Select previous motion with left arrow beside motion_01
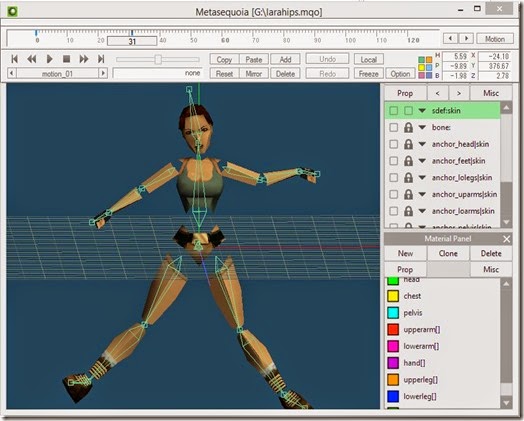The width and height of the screenshot is (524, 421). 12,73
